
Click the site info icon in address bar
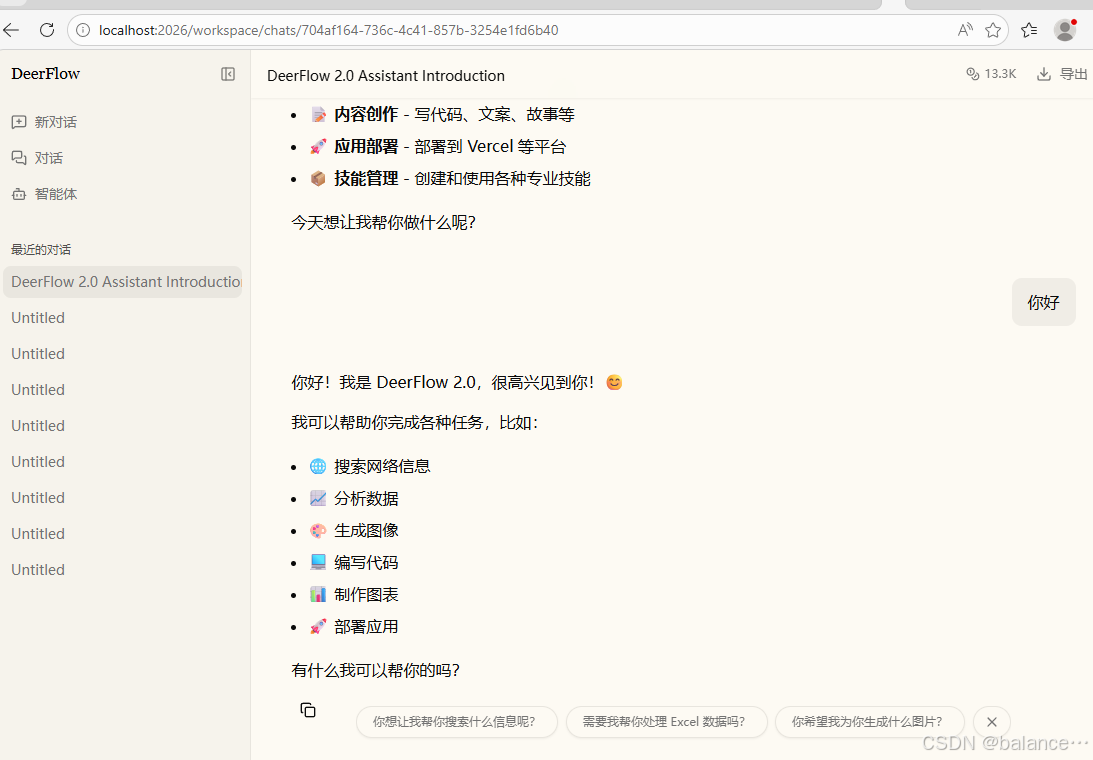pos(83,30)
